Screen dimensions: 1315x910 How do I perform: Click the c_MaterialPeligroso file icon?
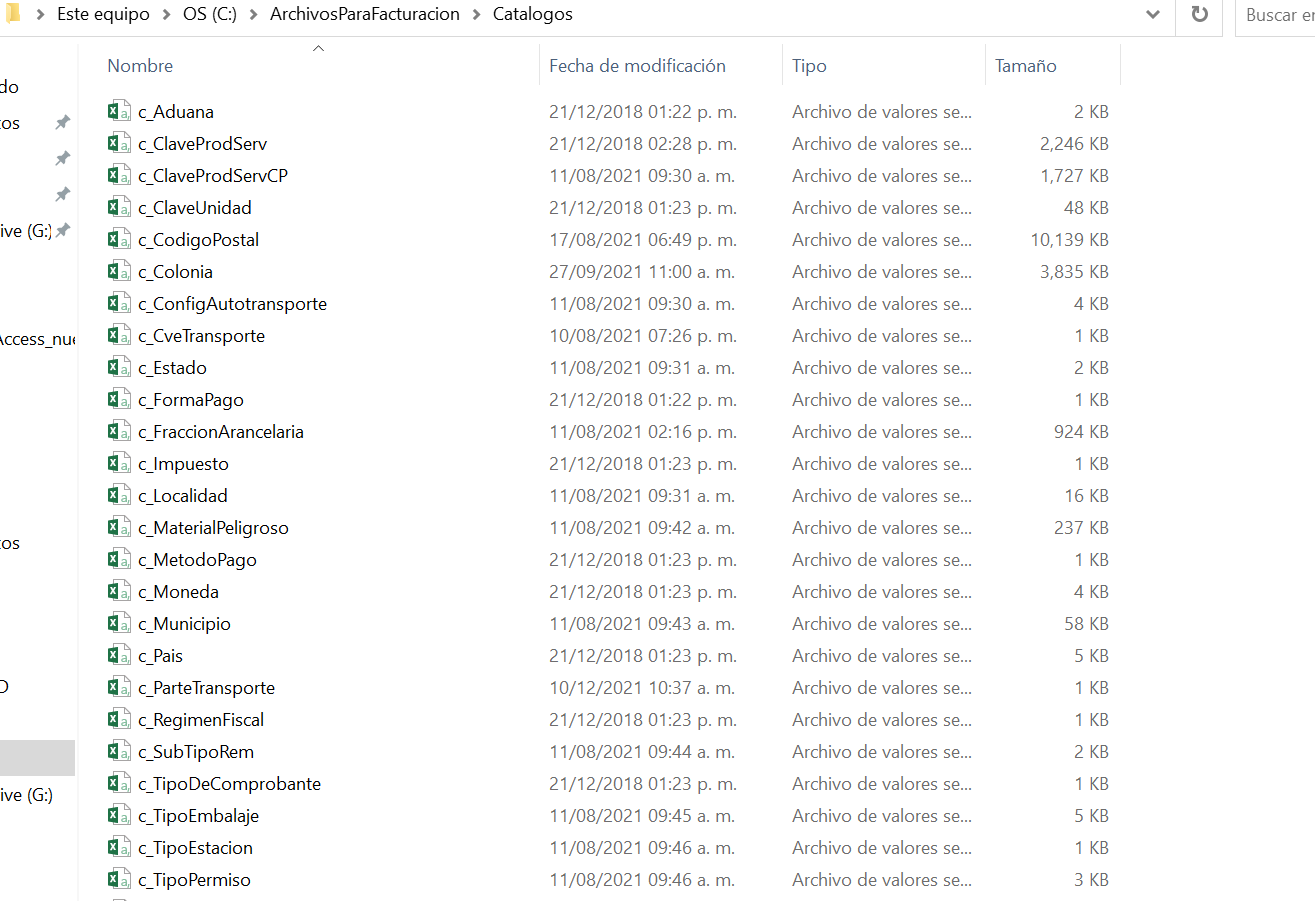pos(119,527)
